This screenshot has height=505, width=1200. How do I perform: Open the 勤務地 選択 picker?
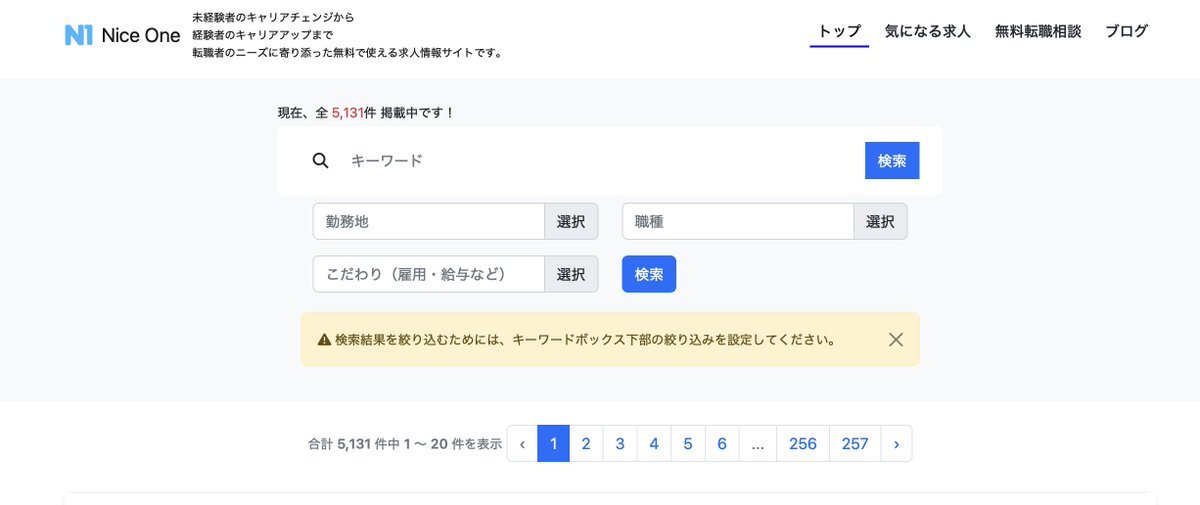click(571, 222)
